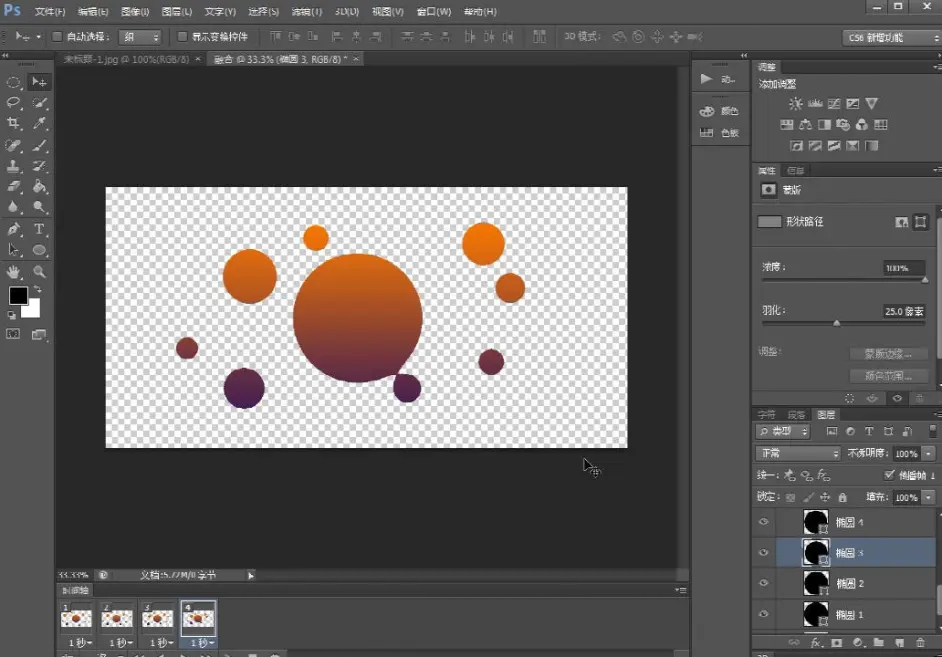Open the 类型 layer filter dropdown
This screenshot has height=657, width=942.
[x=783, y=431]
